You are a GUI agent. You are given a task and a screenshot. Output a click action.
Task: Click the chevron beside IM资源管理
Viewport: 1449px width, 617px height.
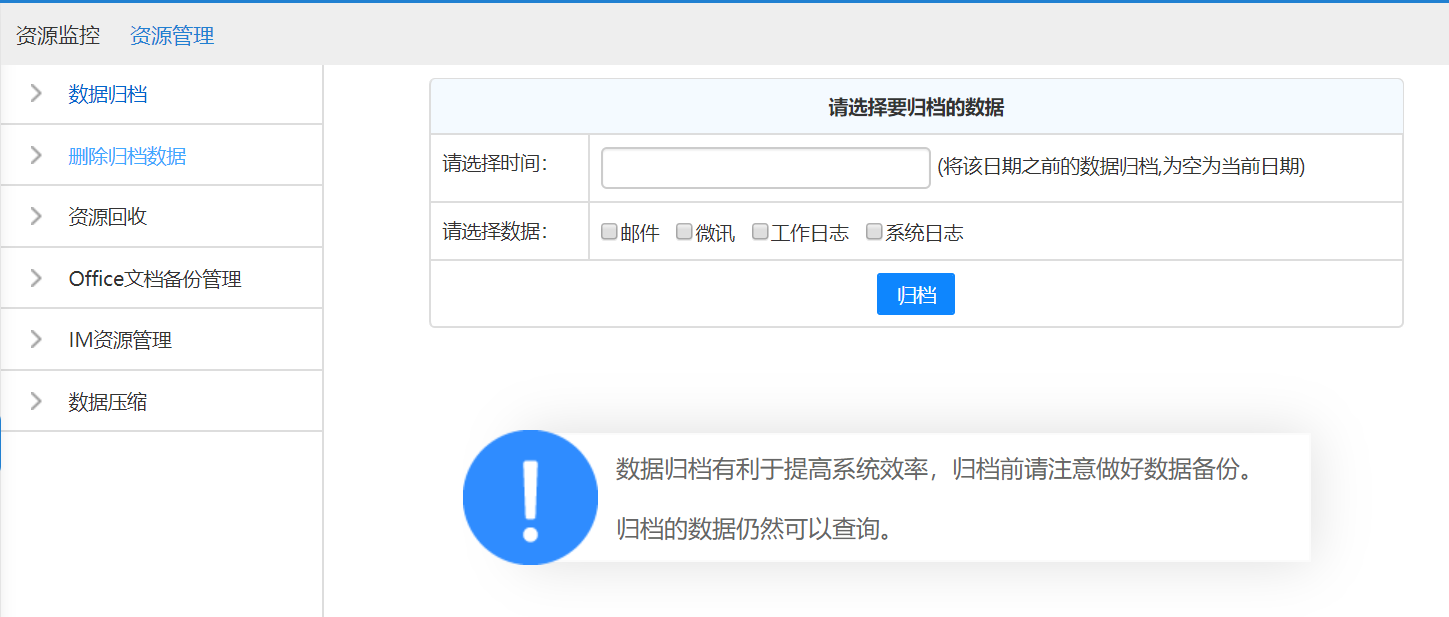36,340
